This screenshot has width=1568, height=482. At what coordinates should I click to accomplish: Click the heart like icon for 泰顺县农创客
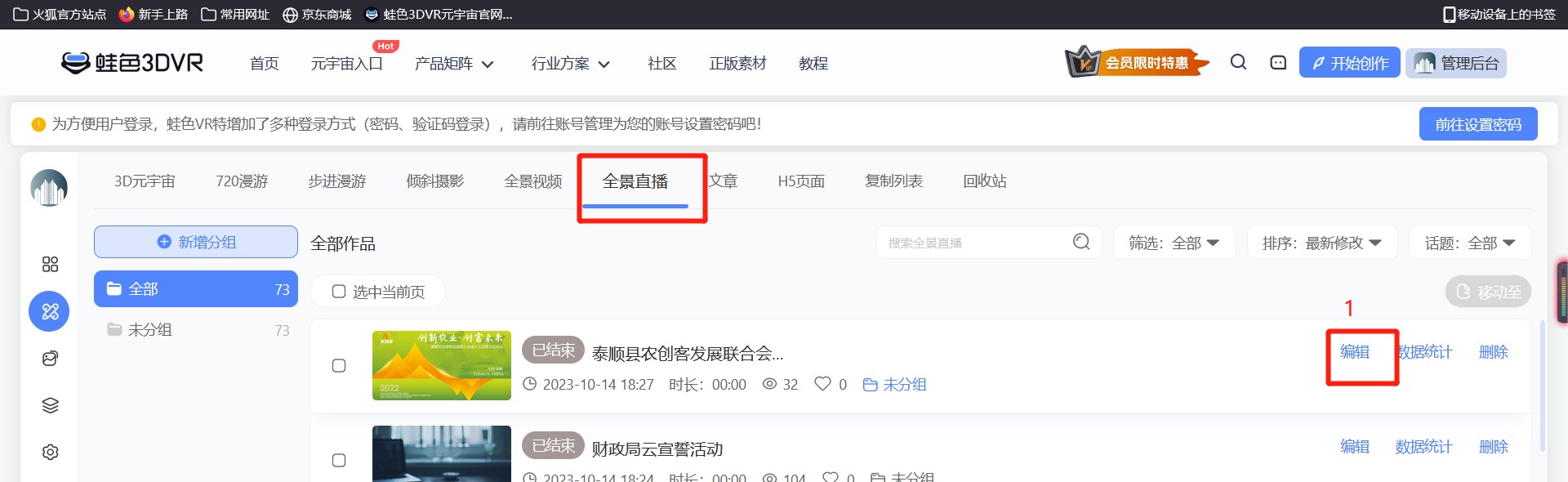coord(822,383)
